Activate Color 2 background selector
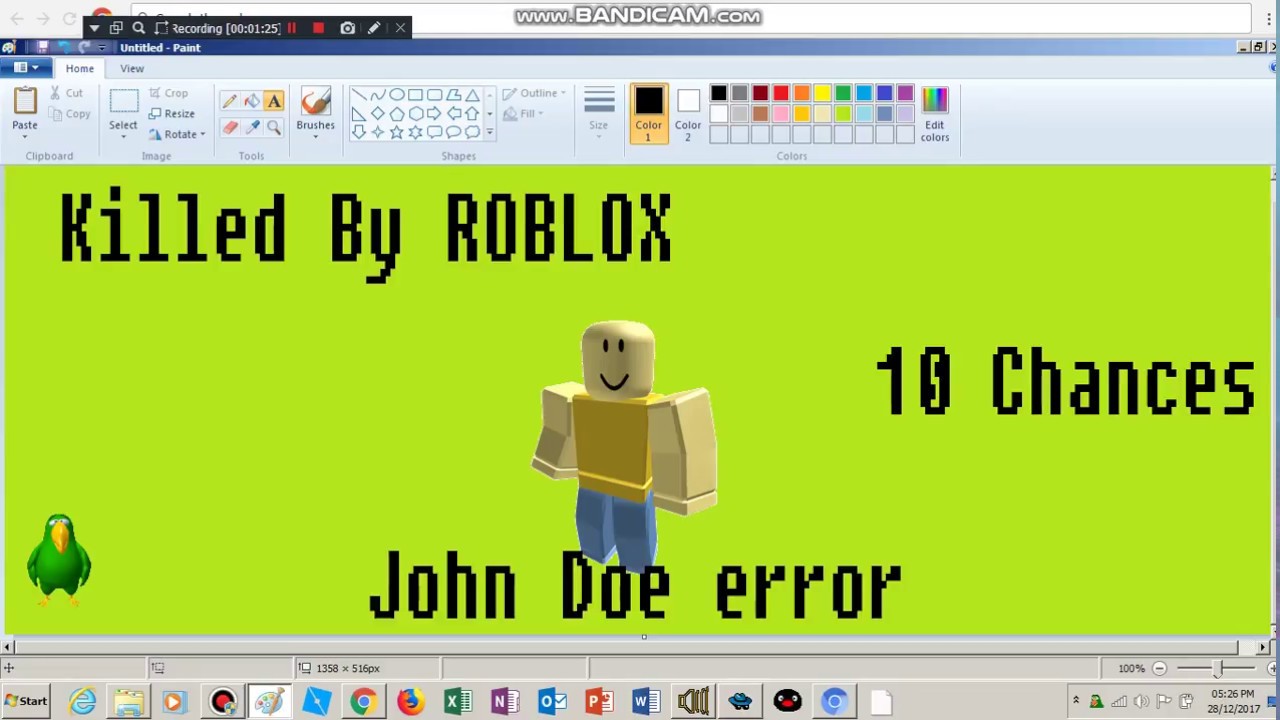 pos(687,114)
